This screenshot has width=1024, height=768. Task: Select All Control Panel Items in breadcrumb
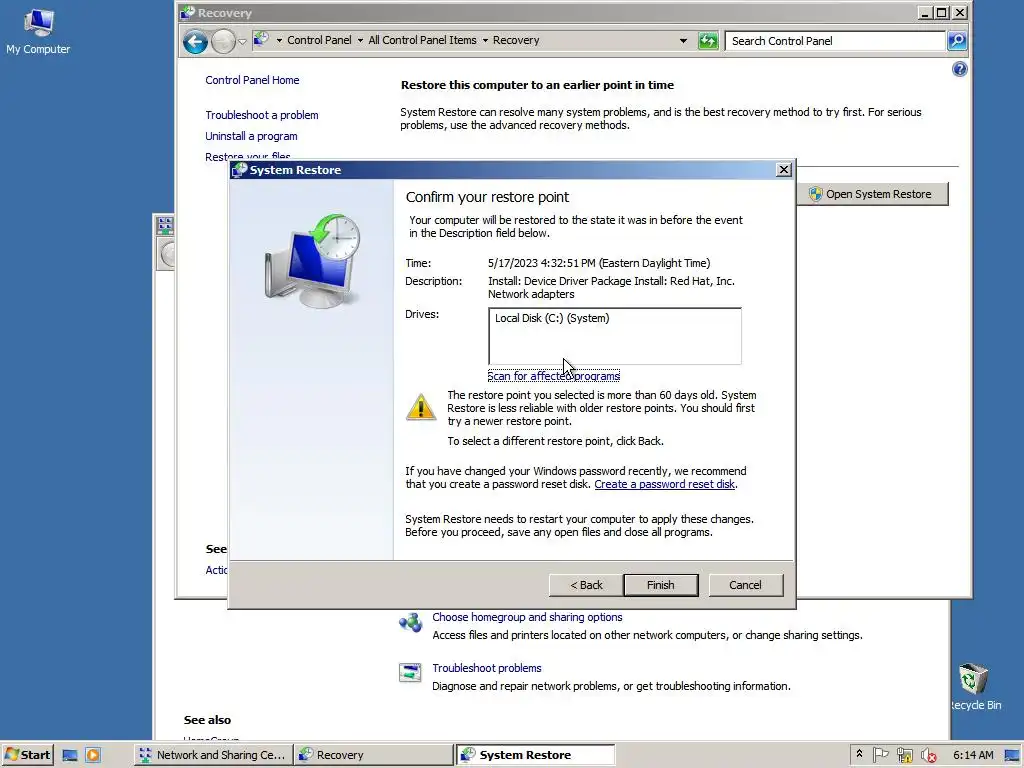pyautogui.click(x=423, y=40)
